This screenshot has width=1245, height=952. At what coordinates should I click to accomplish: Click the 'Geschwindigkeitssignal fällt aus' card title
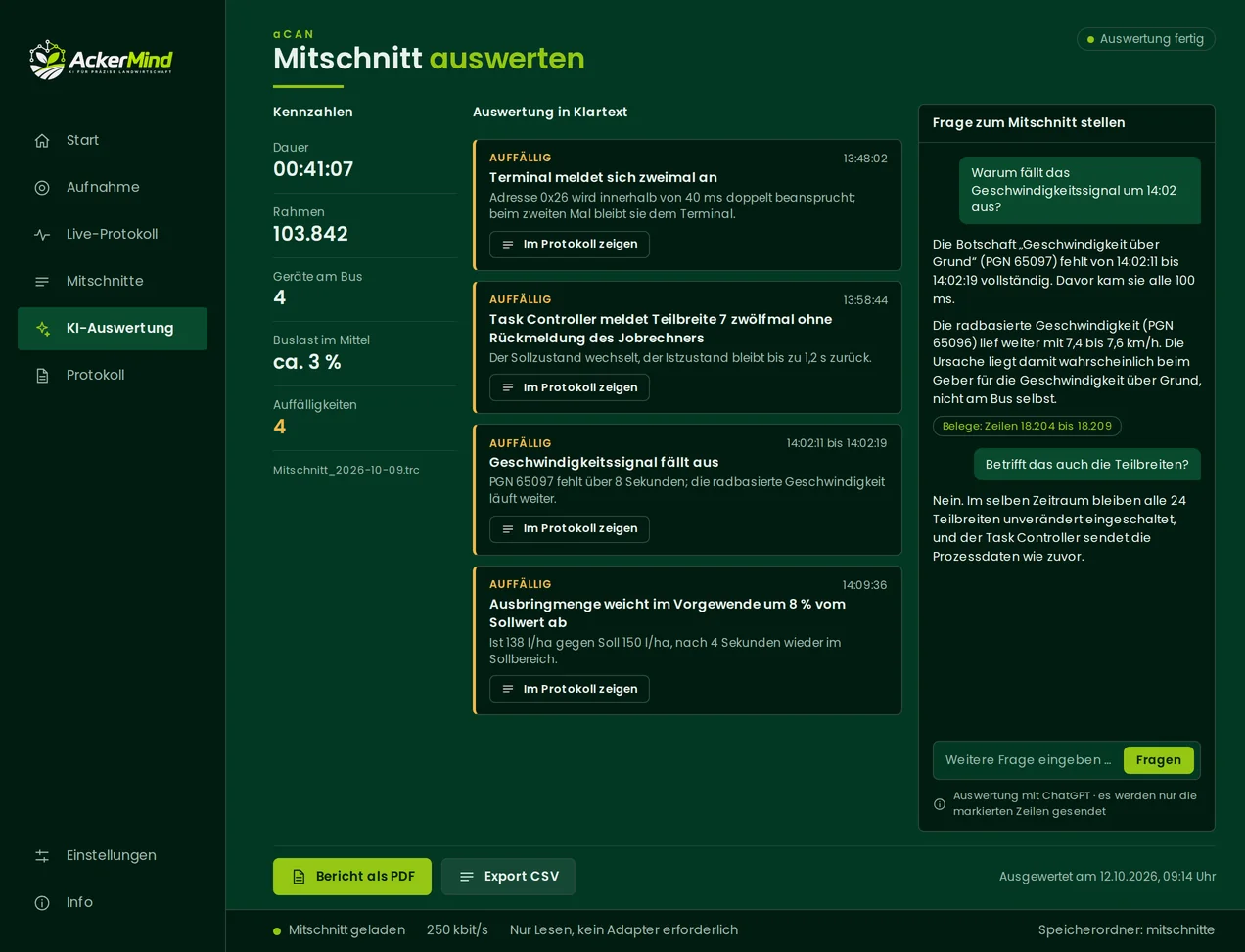click(x=604, y=462)
